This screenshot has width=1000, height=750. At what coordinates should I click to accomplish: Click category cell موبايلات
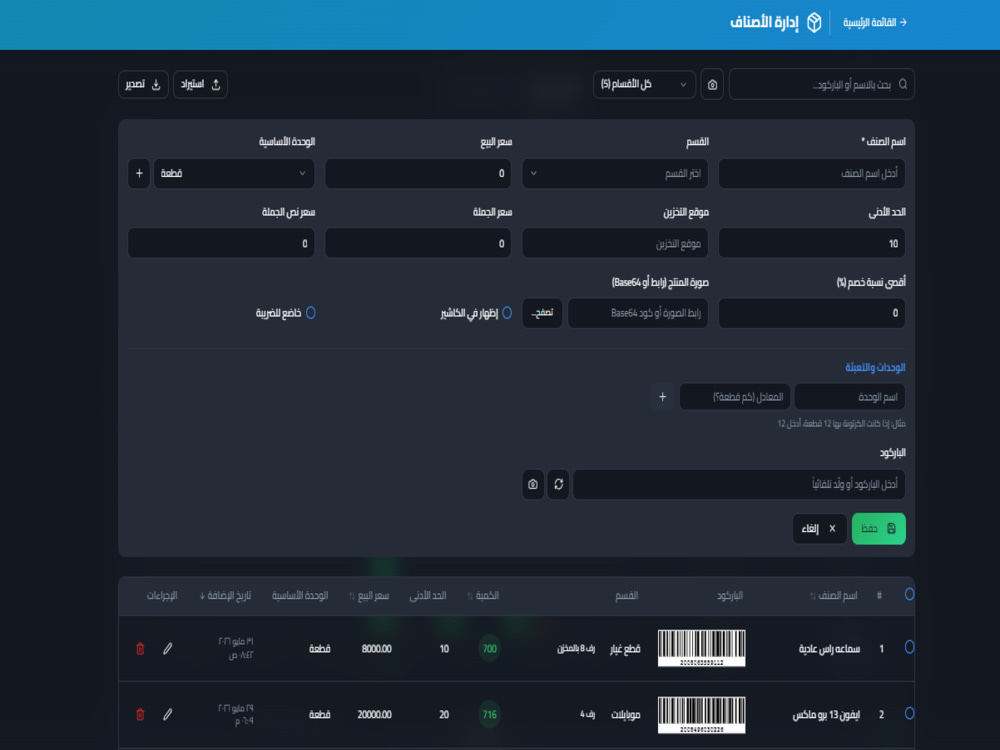click(x=626, y=714)
